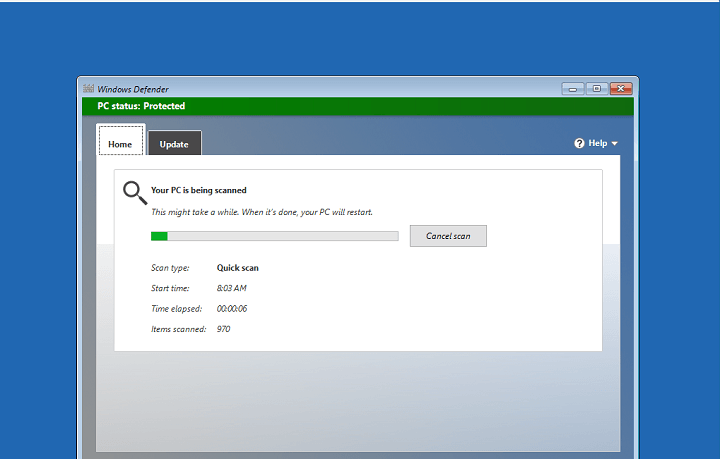720x459 pixels.
Task: Click the 'Windows Defender' window title text
Action: coord(133,89)
